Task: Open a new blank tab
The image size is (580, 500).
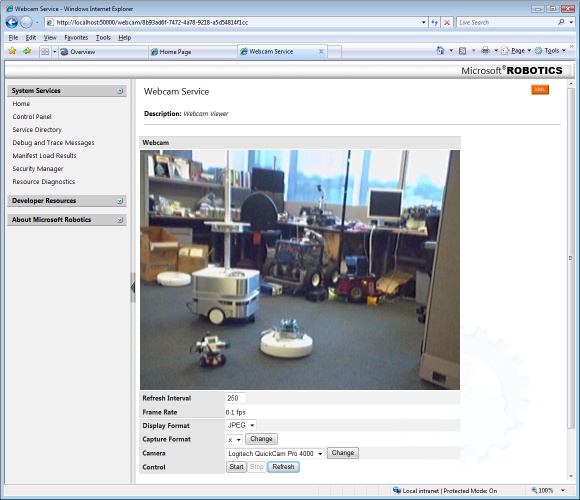Action: (x=334, y=52)
